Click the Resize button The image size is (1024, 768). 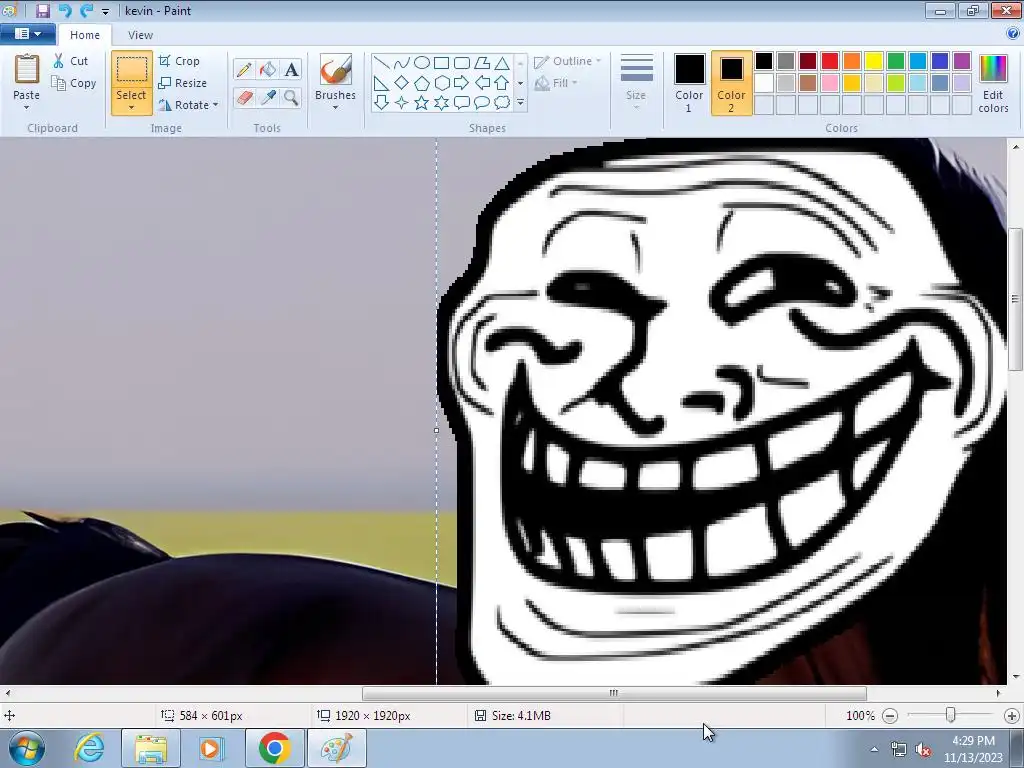click(x=183, y=83)
